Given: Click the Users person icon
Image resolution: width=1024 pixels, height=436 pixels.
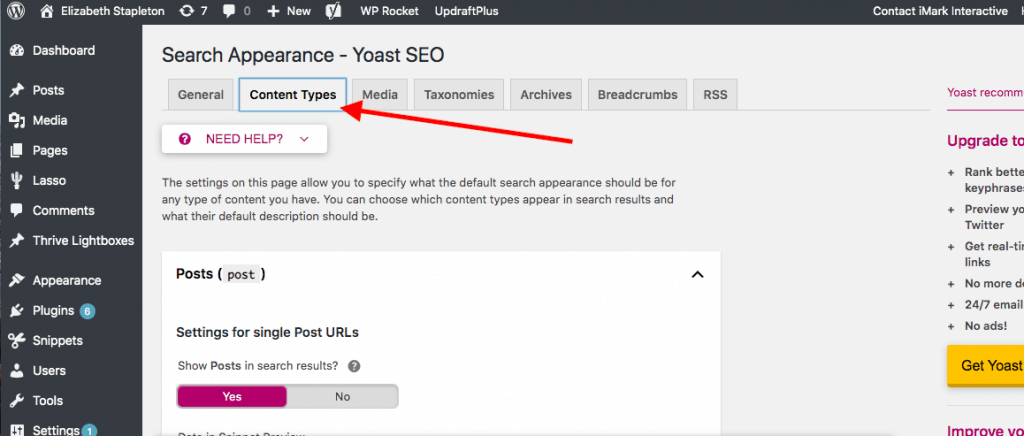Looking at the screenshot, I should [x=17, y=371].
